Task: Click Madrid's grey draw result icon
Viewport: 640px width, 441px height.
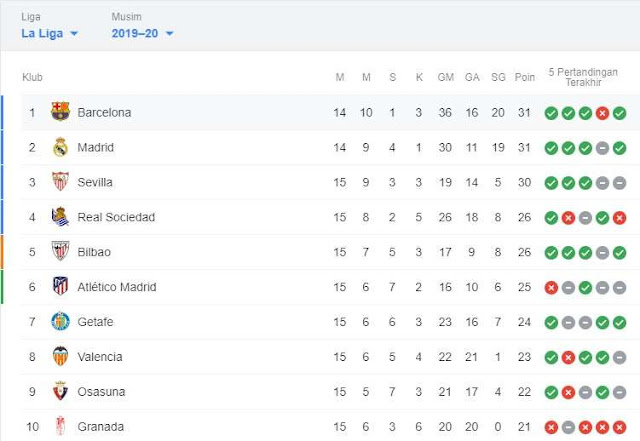Action: [x=602, y=148]
